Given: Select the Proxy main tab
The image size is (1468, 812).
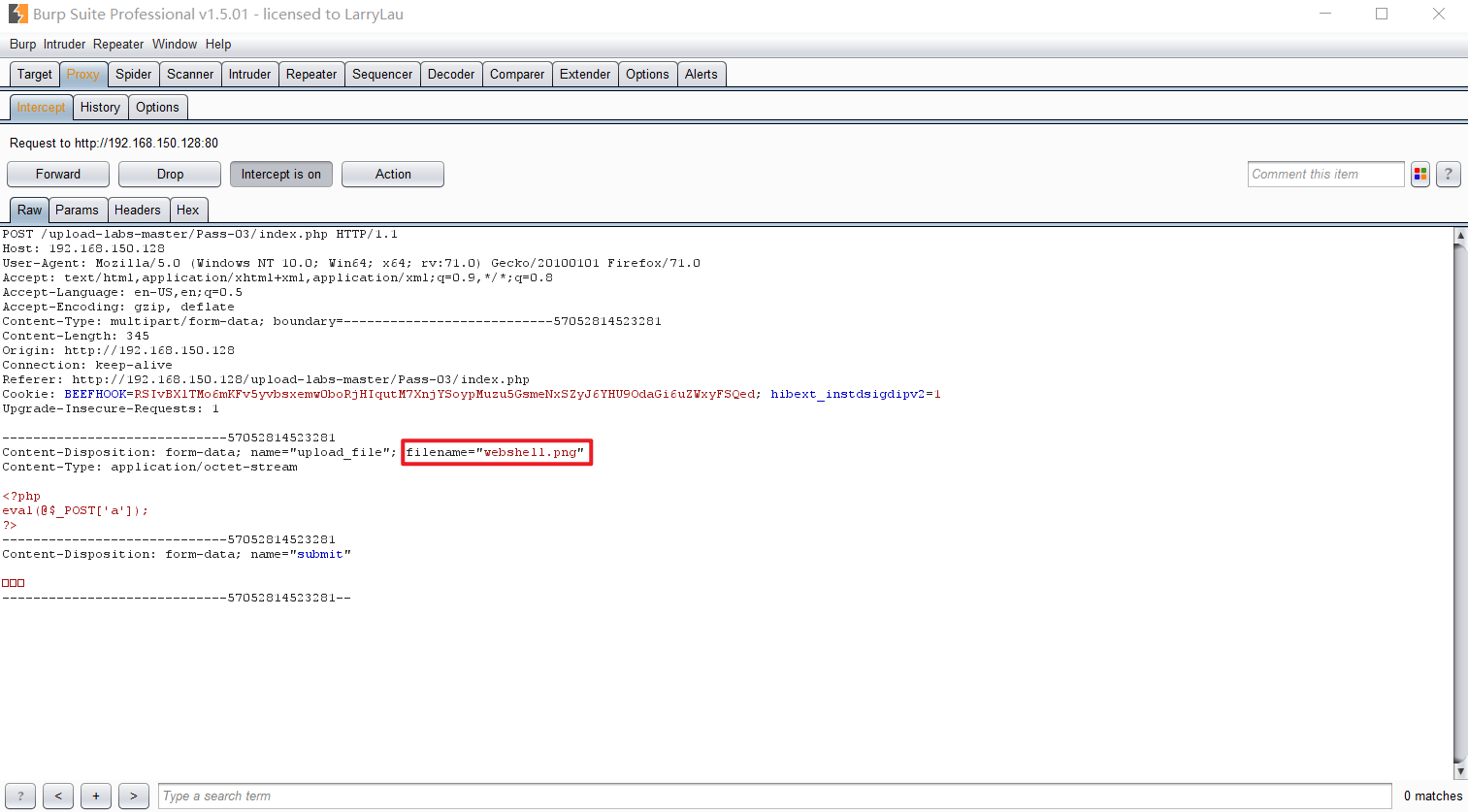Looking at the screenshot, I should click(83, 74).
